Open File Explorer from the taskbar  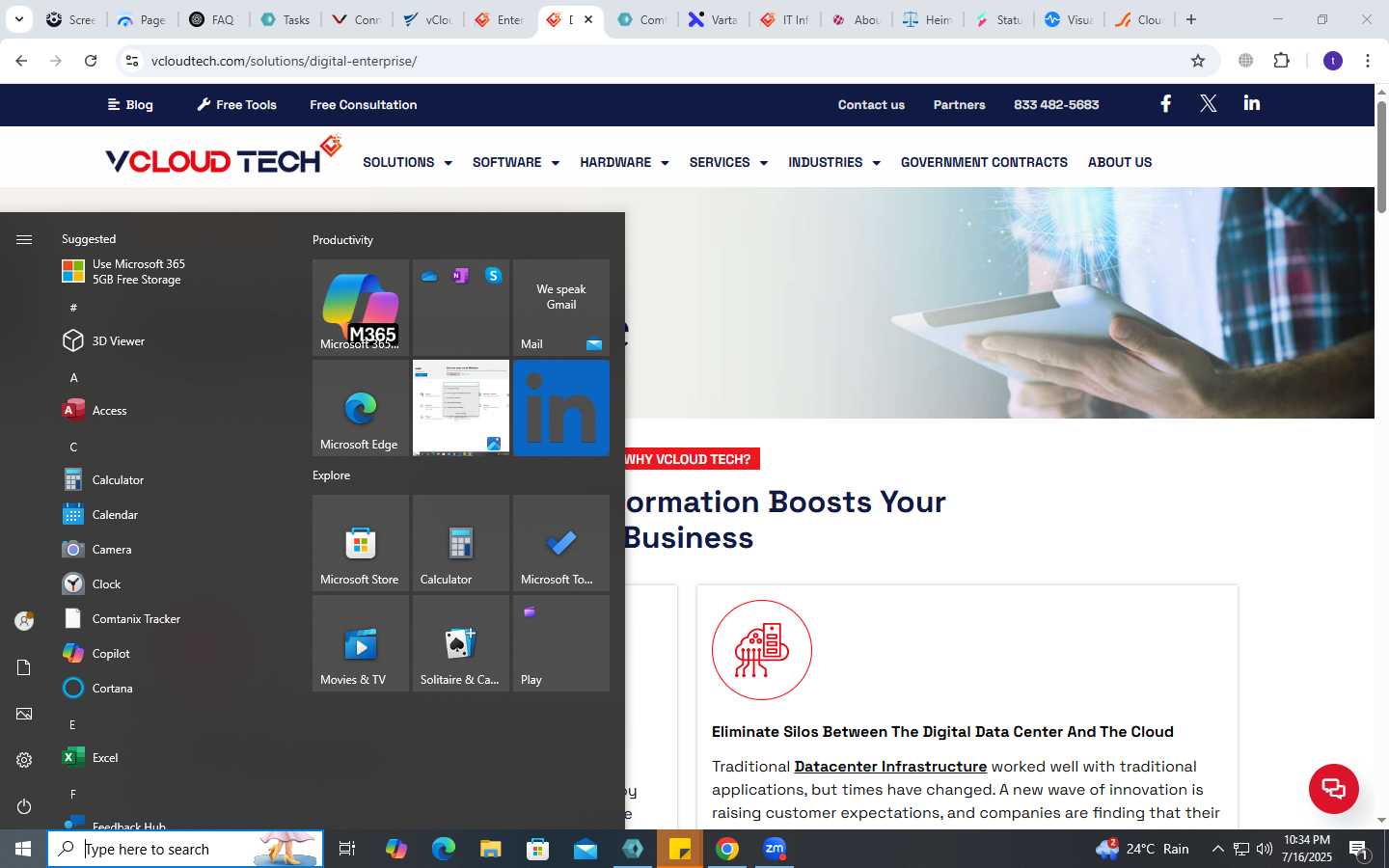click(x=490, y=849)
